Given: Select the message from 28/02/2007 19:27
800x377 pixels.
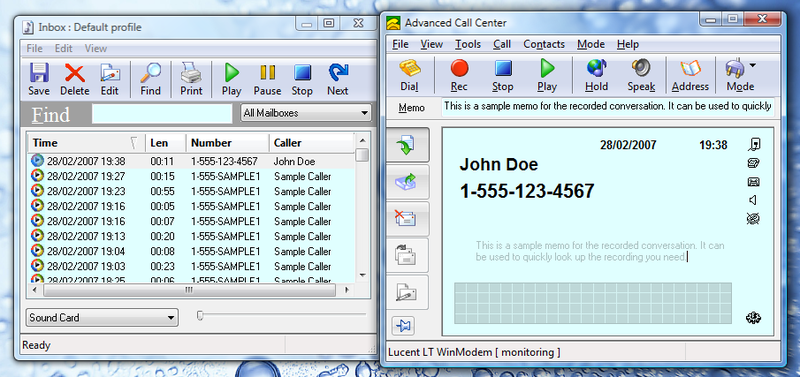Looking at the screenshot, I should pyautogui.click(x=191, y=177).
